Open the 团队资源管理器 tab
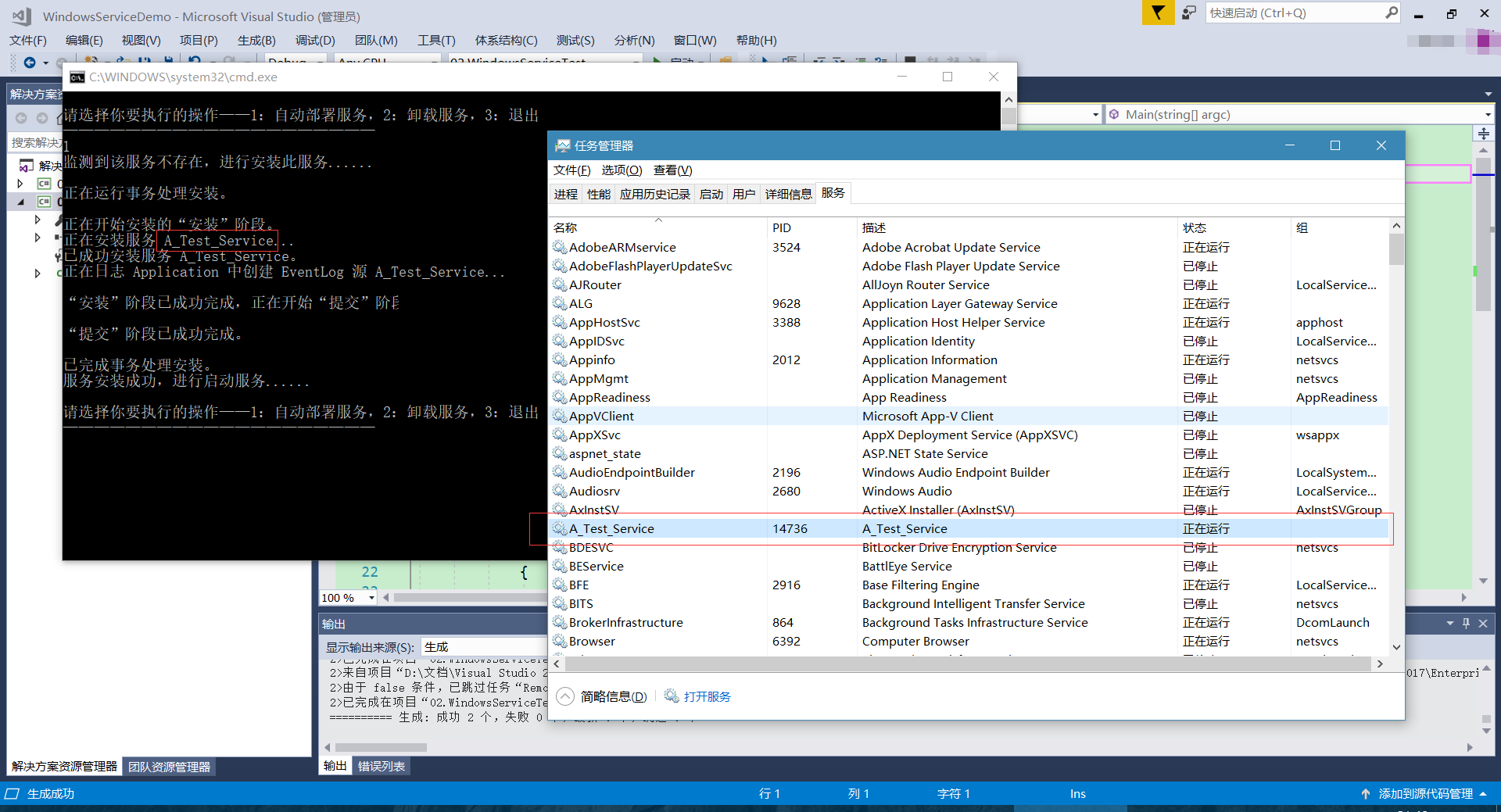 [x=170, y=767]
